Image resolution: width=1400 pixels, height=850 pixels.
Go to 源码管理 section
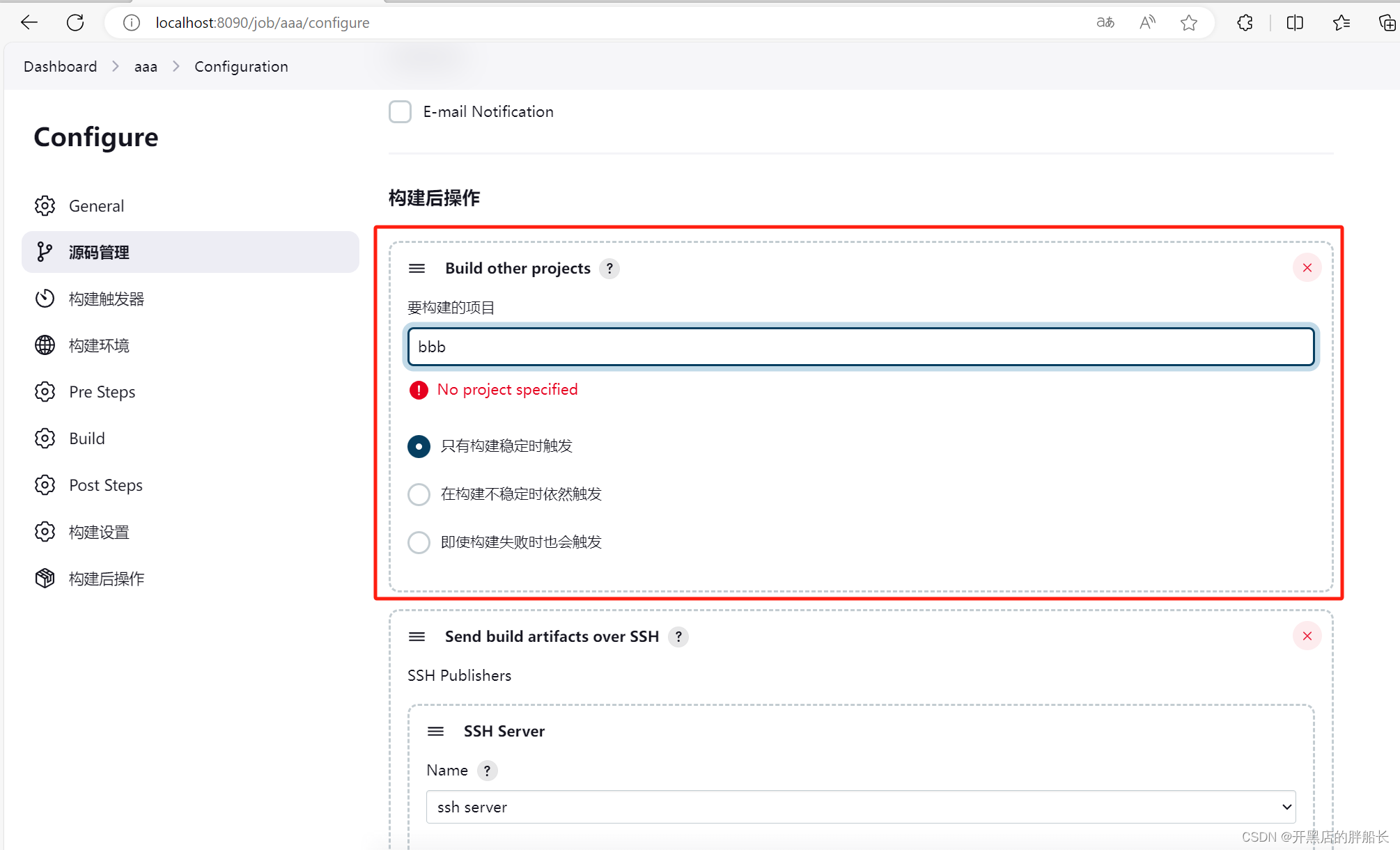click(190, 252)
